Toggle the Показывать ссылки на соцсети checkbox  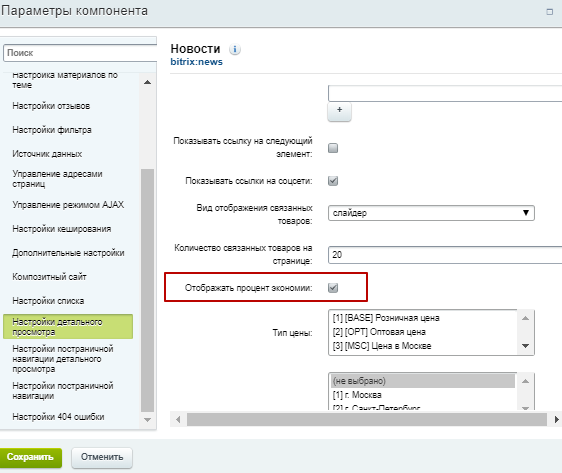click(x=333, y=181)
